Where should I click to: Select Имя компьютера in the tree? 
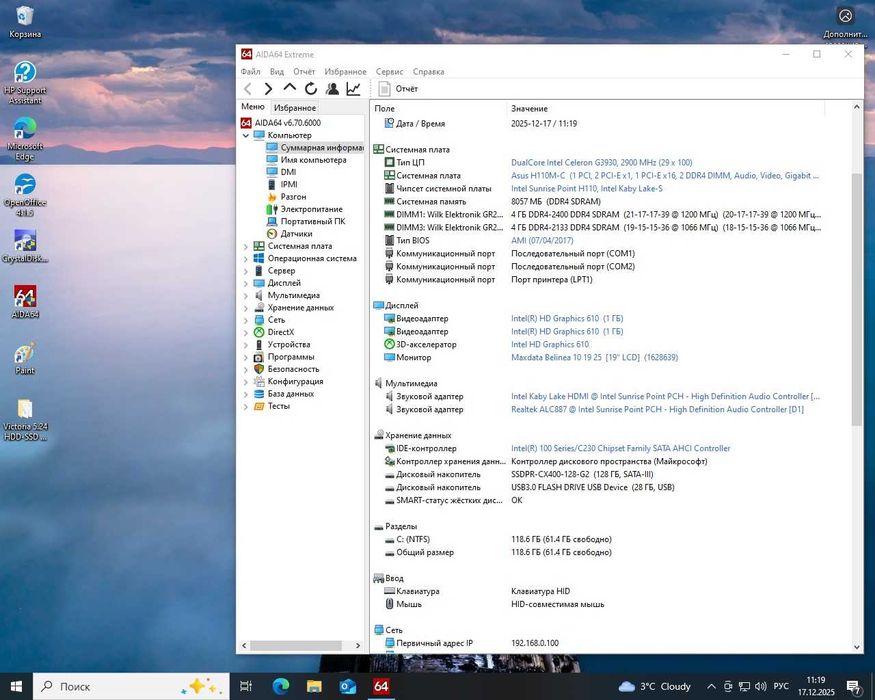click(313, 160)
